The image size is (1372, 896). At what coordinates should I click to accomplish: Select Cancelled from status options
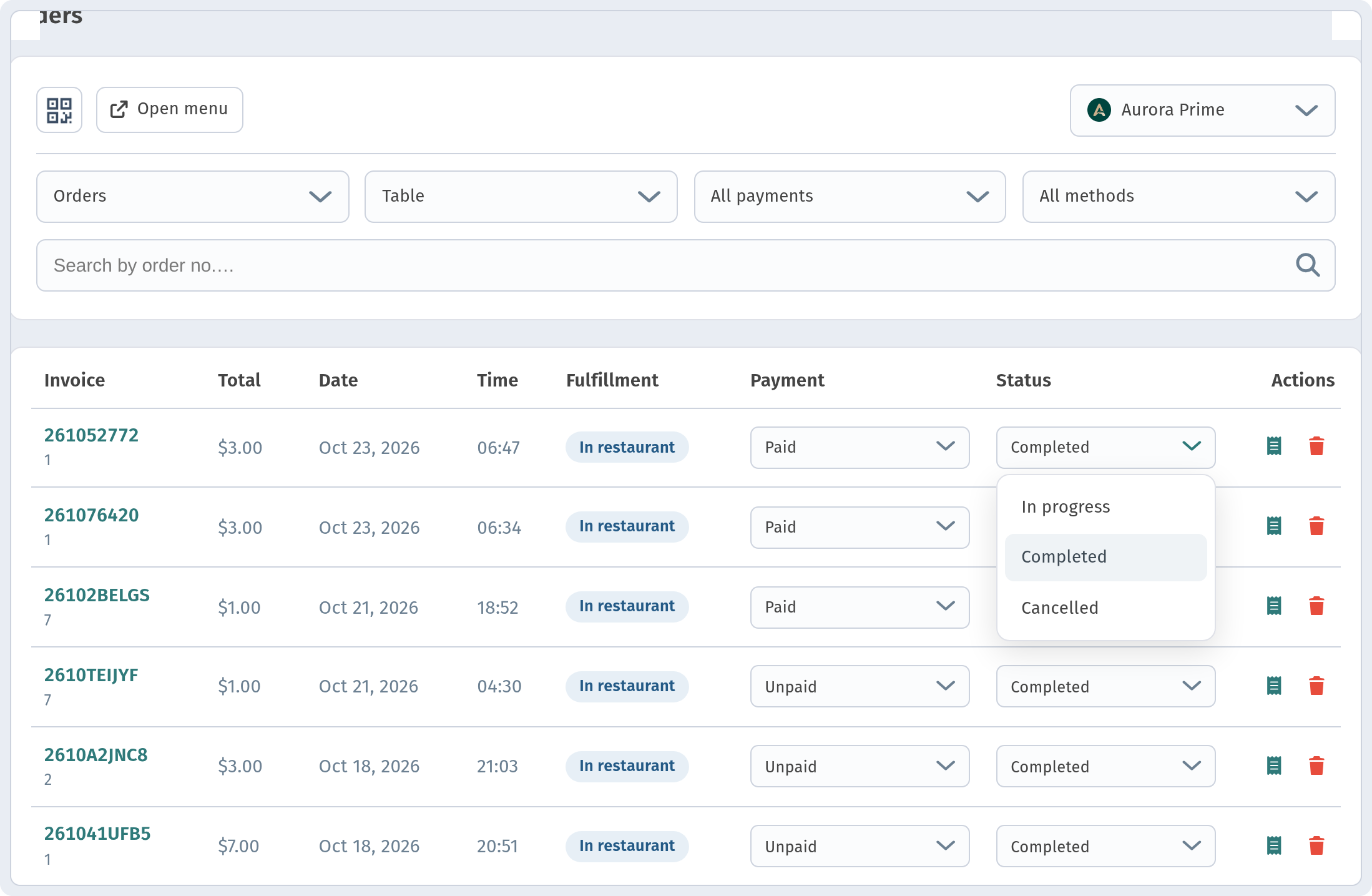(x=1105, y=608)
